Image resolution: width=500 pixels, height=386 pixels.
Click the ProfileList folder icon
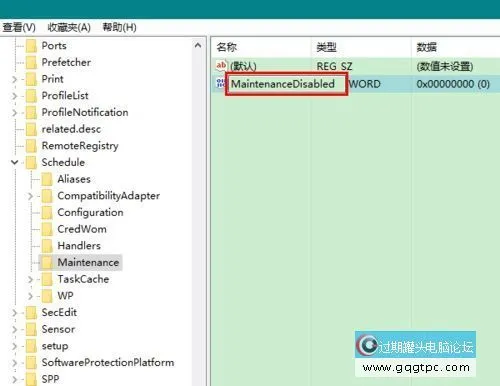[x=31, y=96]
